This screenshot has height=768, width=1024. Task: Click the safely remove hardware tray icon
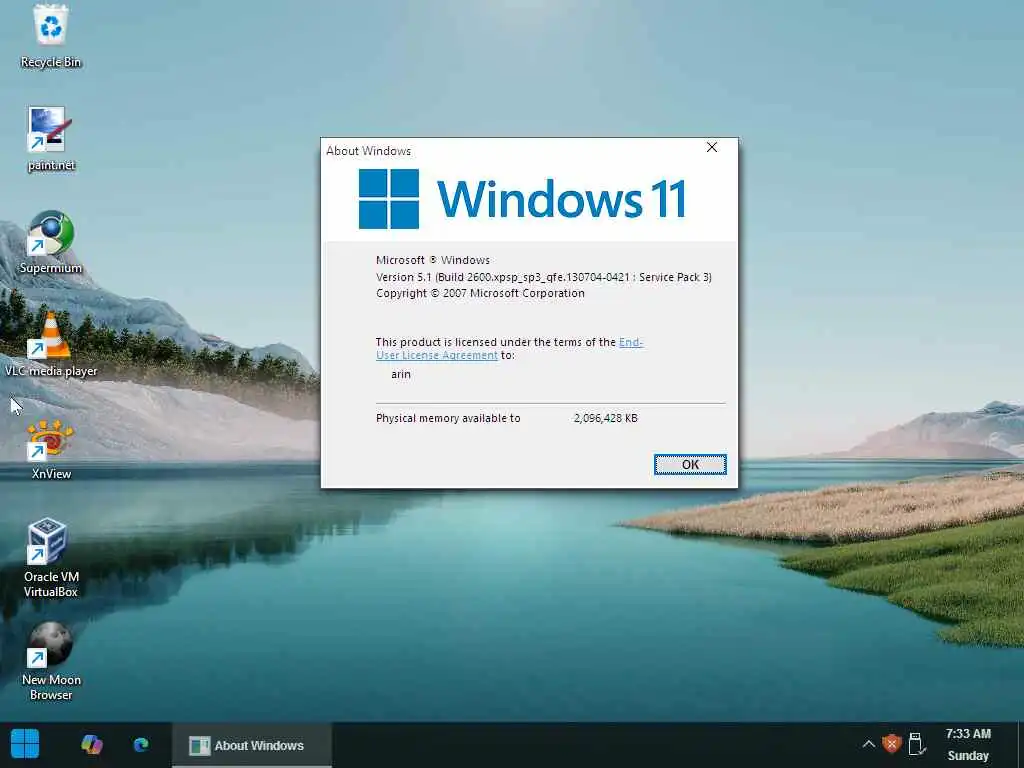click(916, 744)
